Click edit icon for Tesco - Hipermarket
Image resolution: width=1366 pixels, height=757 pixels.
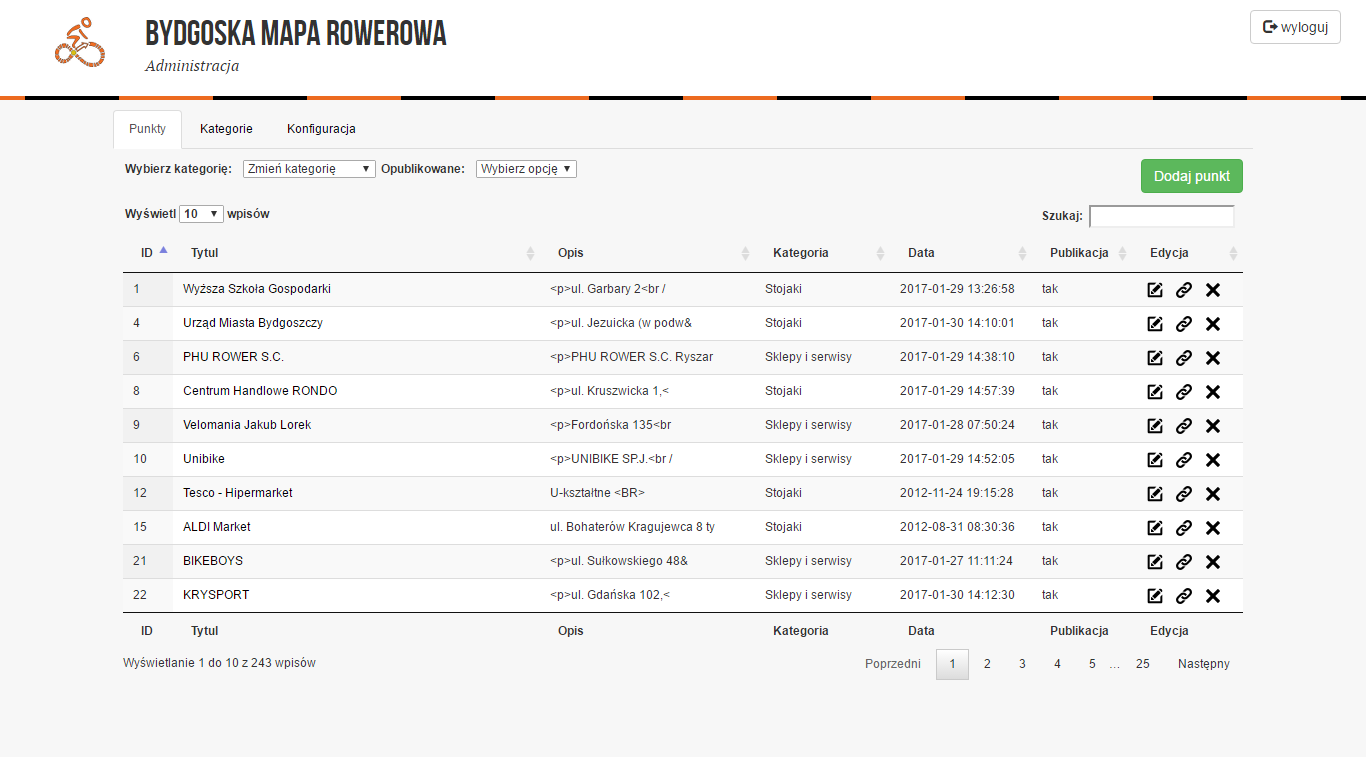click(x=1155, y=494)
